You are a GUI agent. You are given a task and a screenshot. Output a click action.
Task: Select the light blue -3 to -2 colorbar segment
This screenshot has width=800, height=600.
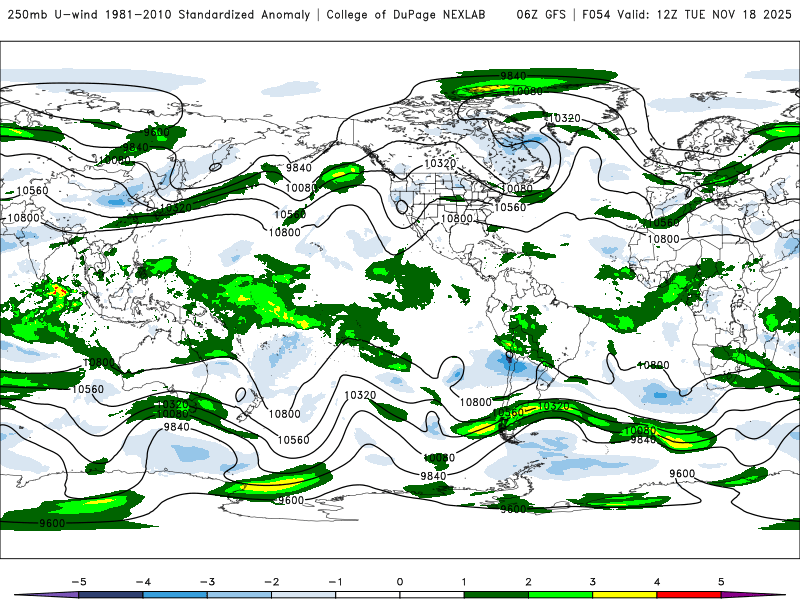(x=239, y=595)
